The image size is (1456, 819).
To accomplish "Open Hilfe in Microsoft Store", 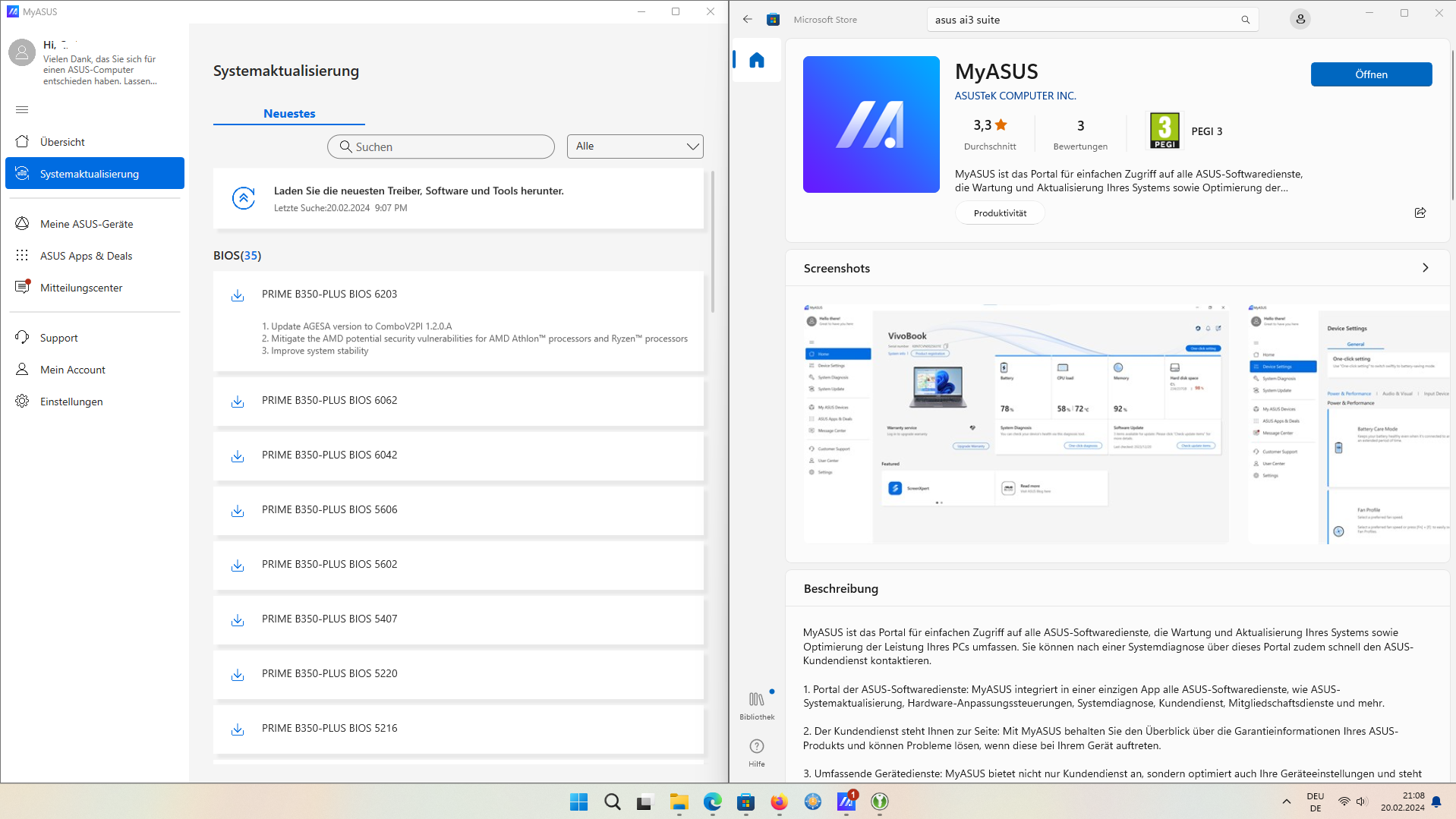I will 757,753.
